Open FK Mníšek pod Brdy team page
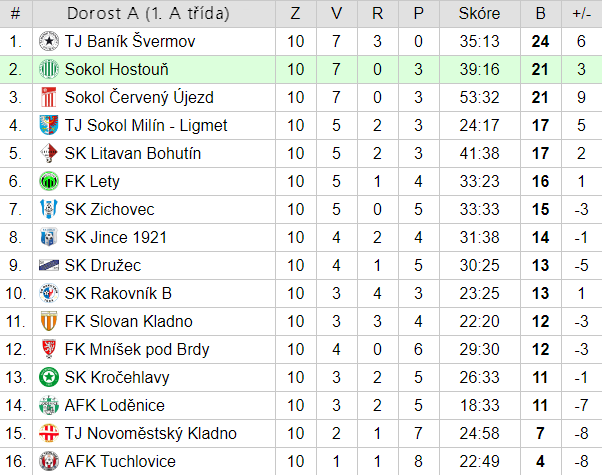The width and height of the screenshot is (602, 475). pos(137,350)
